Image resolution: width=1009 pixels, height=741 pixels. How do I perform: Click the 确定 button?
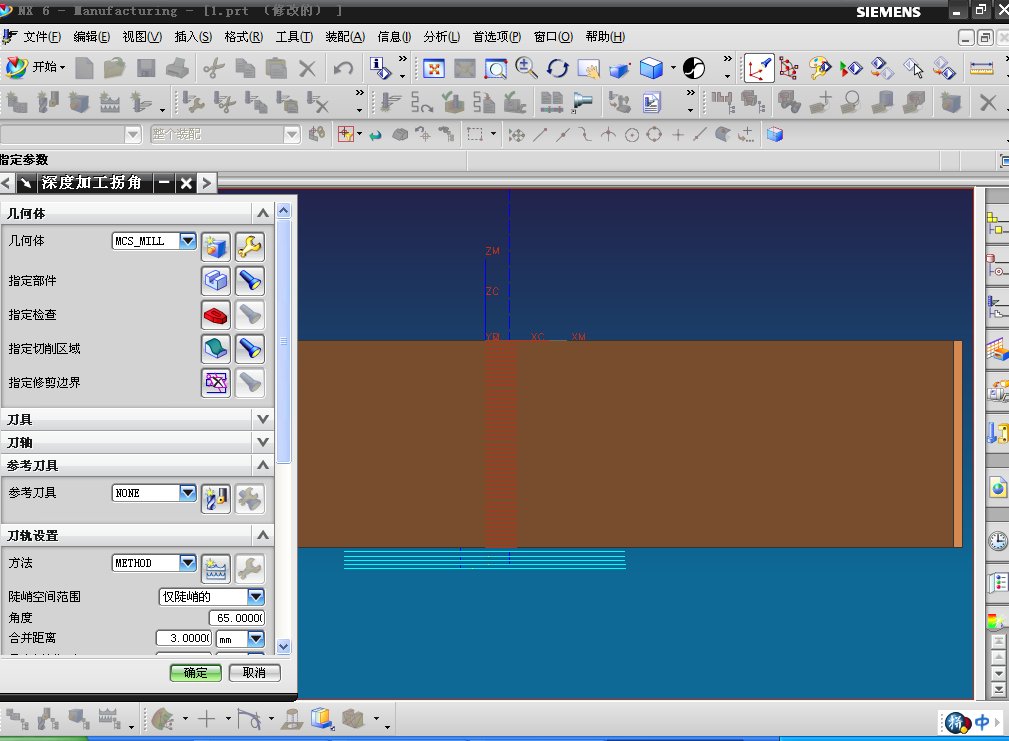196,673
